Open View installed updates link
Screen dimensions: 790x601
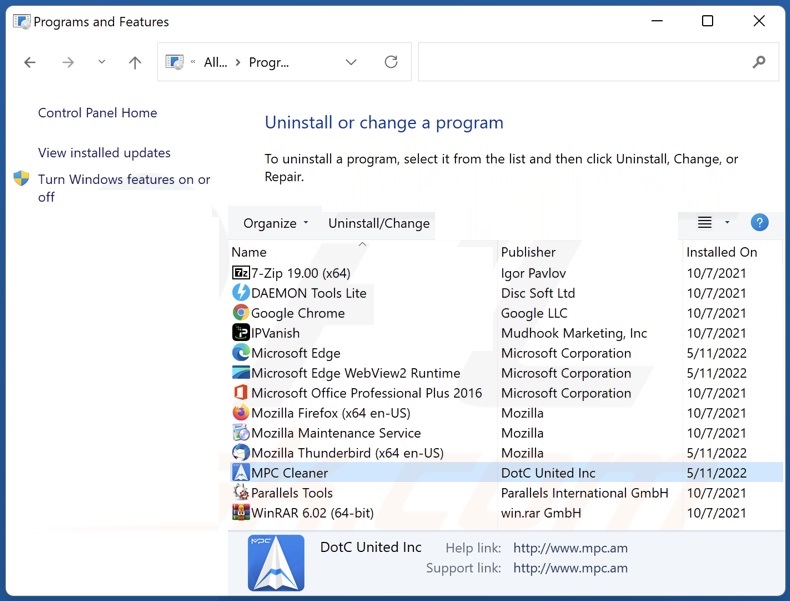click(x=104, y=153)
